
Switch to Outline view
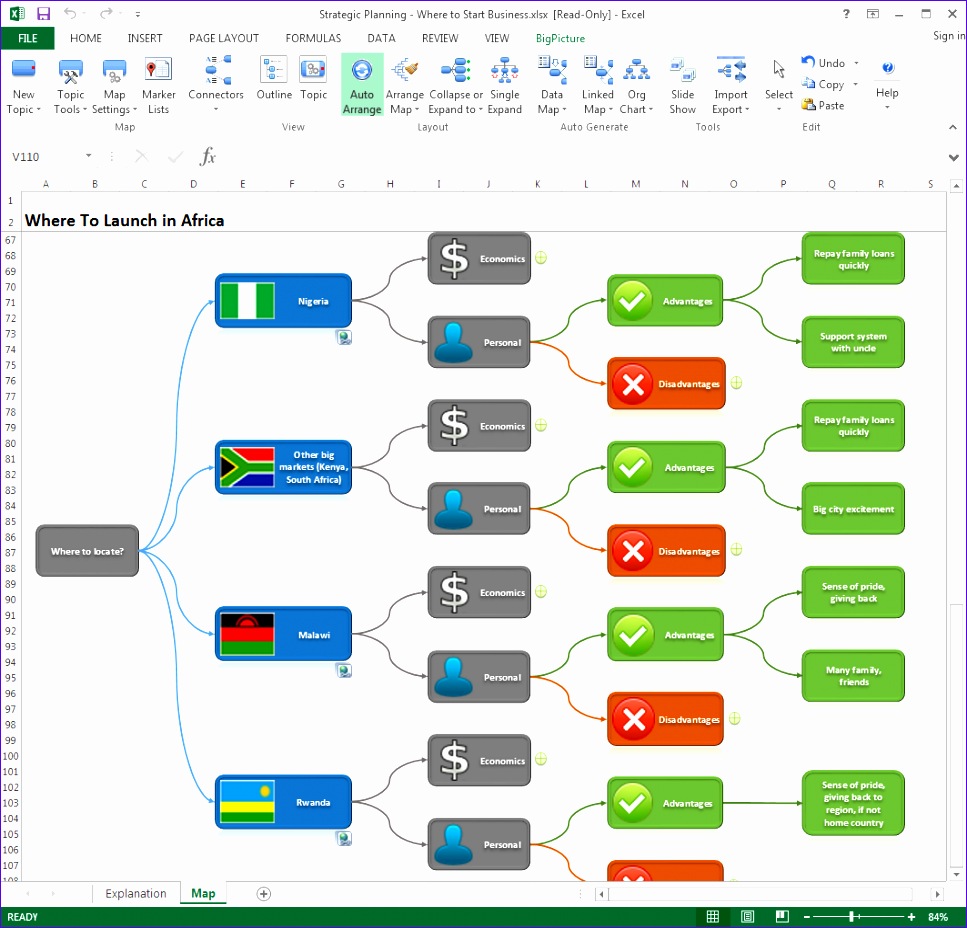(x=274, y=79)
